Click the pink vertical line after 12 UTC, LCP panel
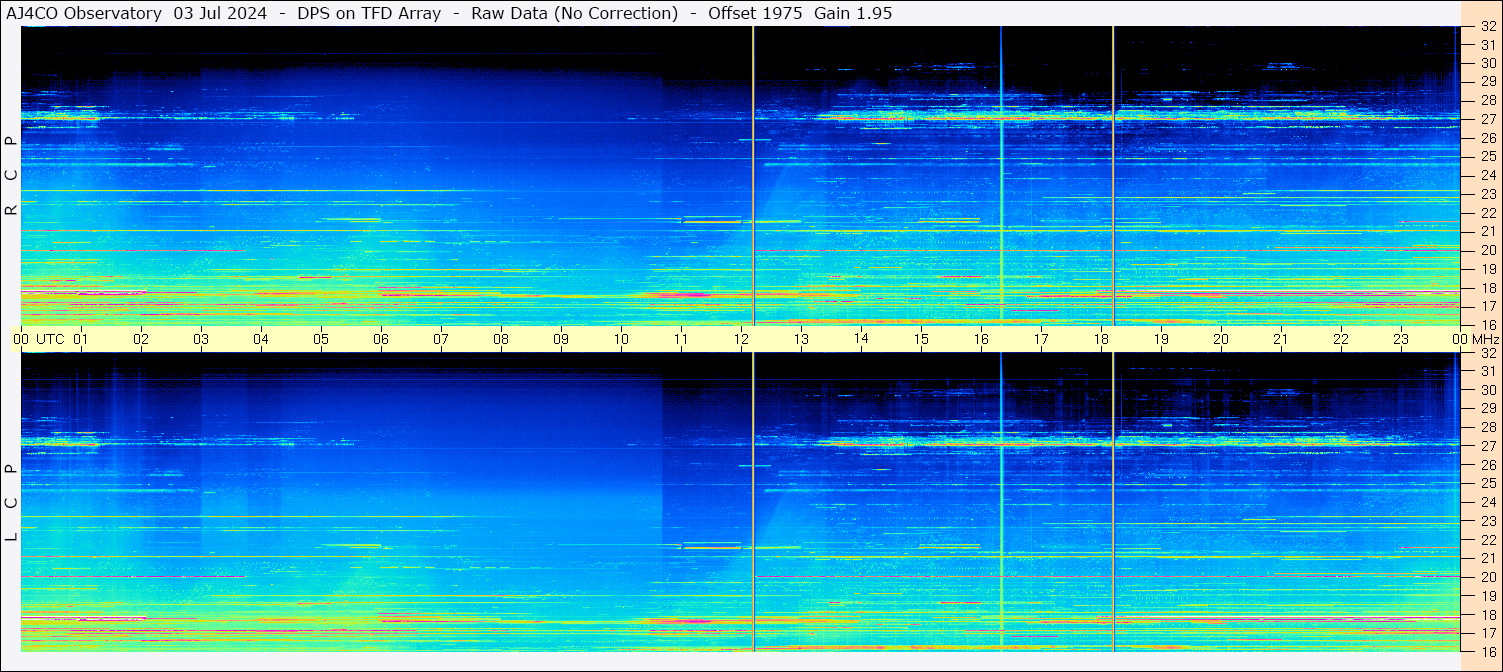 pyautogui.click(x=753, y=502)
